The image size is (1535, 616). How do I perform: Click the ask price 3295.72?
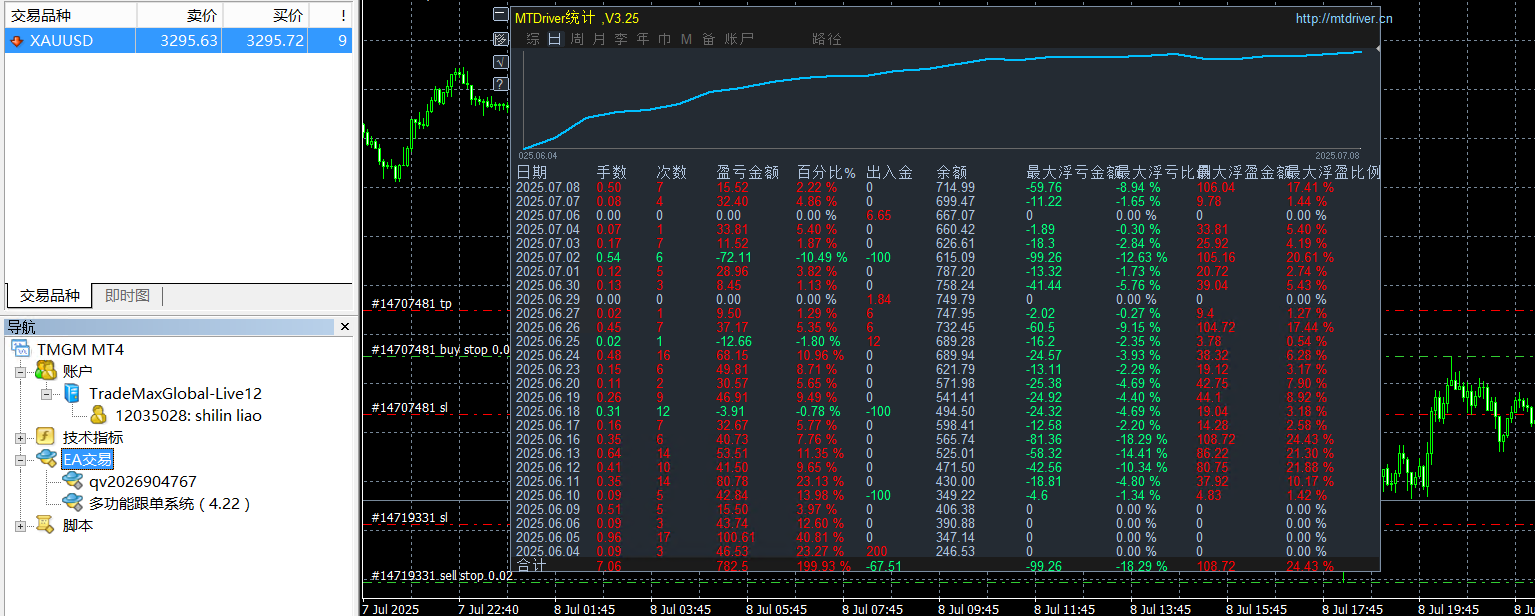pyautogui.click(x=275, y=41)
